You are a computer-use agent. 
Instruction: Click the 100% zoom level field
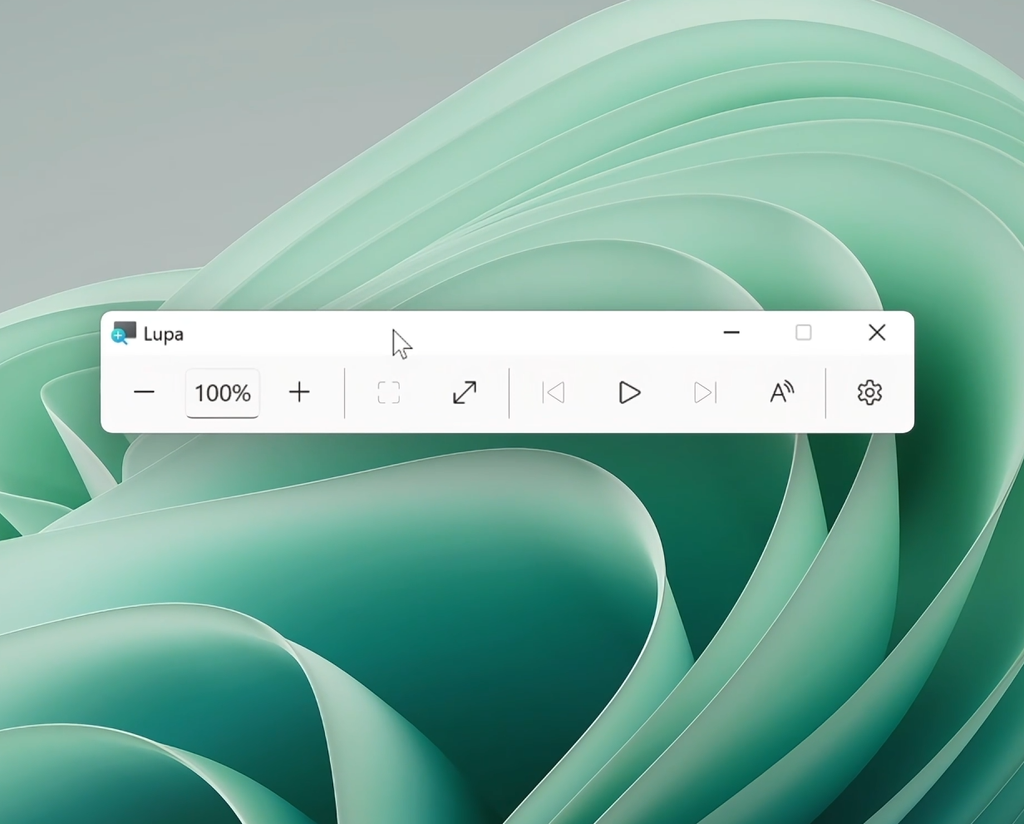pyautogui.click(x=223, y=393)
